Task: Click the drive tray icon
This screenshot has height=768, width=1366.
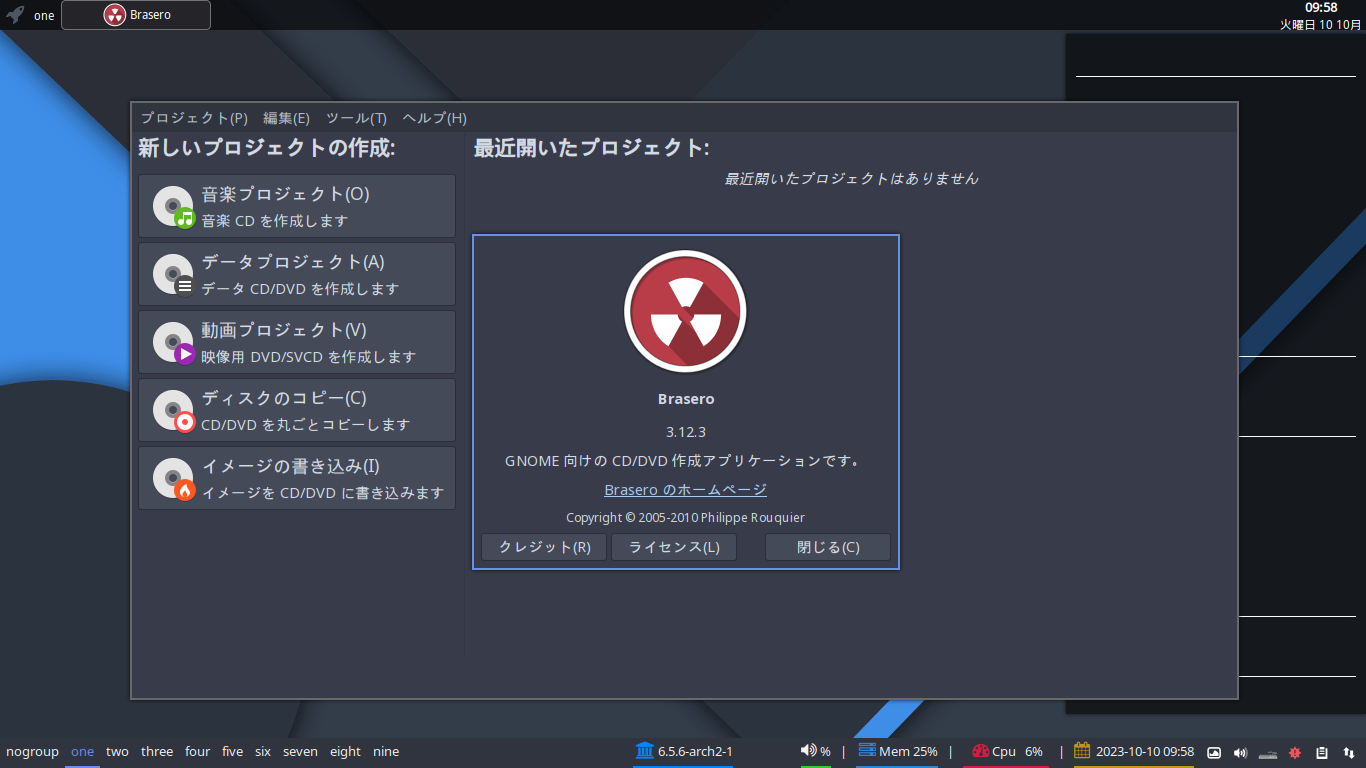Action: 1268,753
